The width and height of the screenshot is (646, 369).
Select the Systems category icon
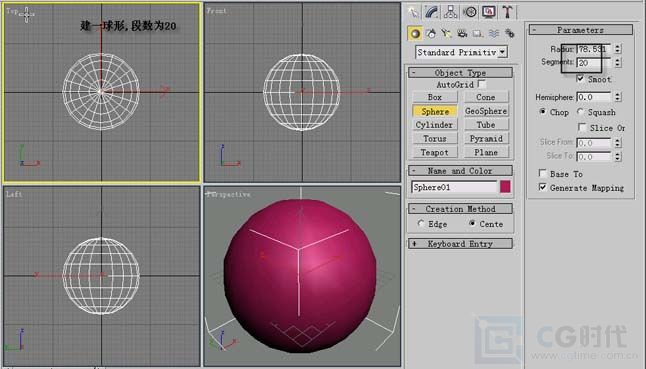coord(510,33)
